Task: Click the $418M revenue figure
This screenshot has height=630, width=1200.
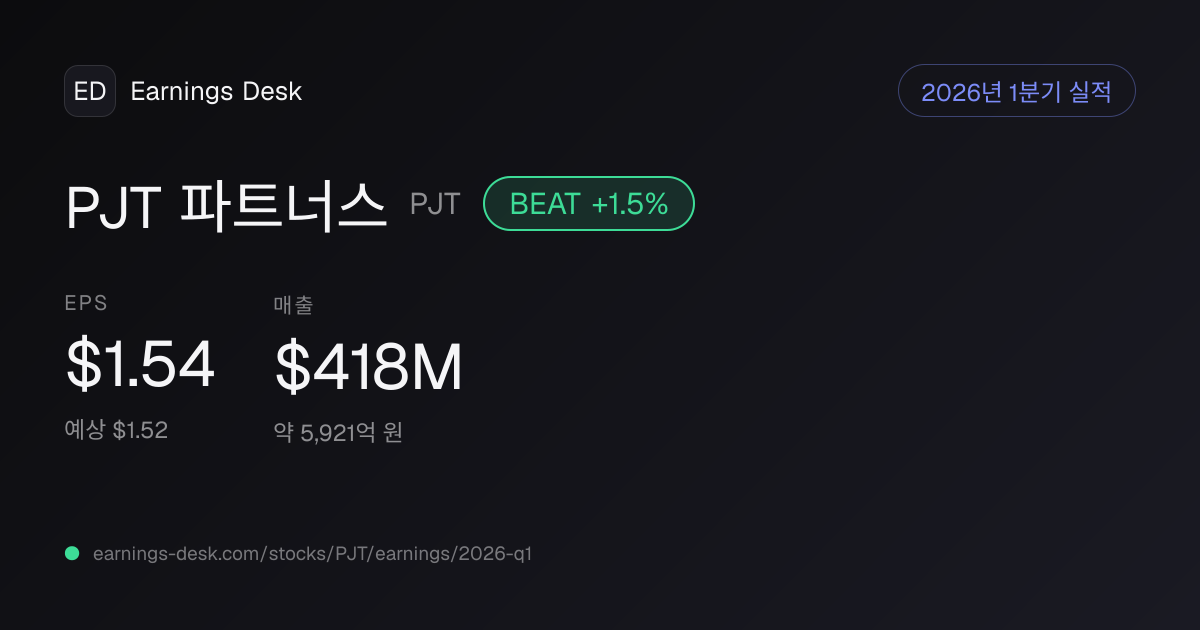Action: [369, 367]
